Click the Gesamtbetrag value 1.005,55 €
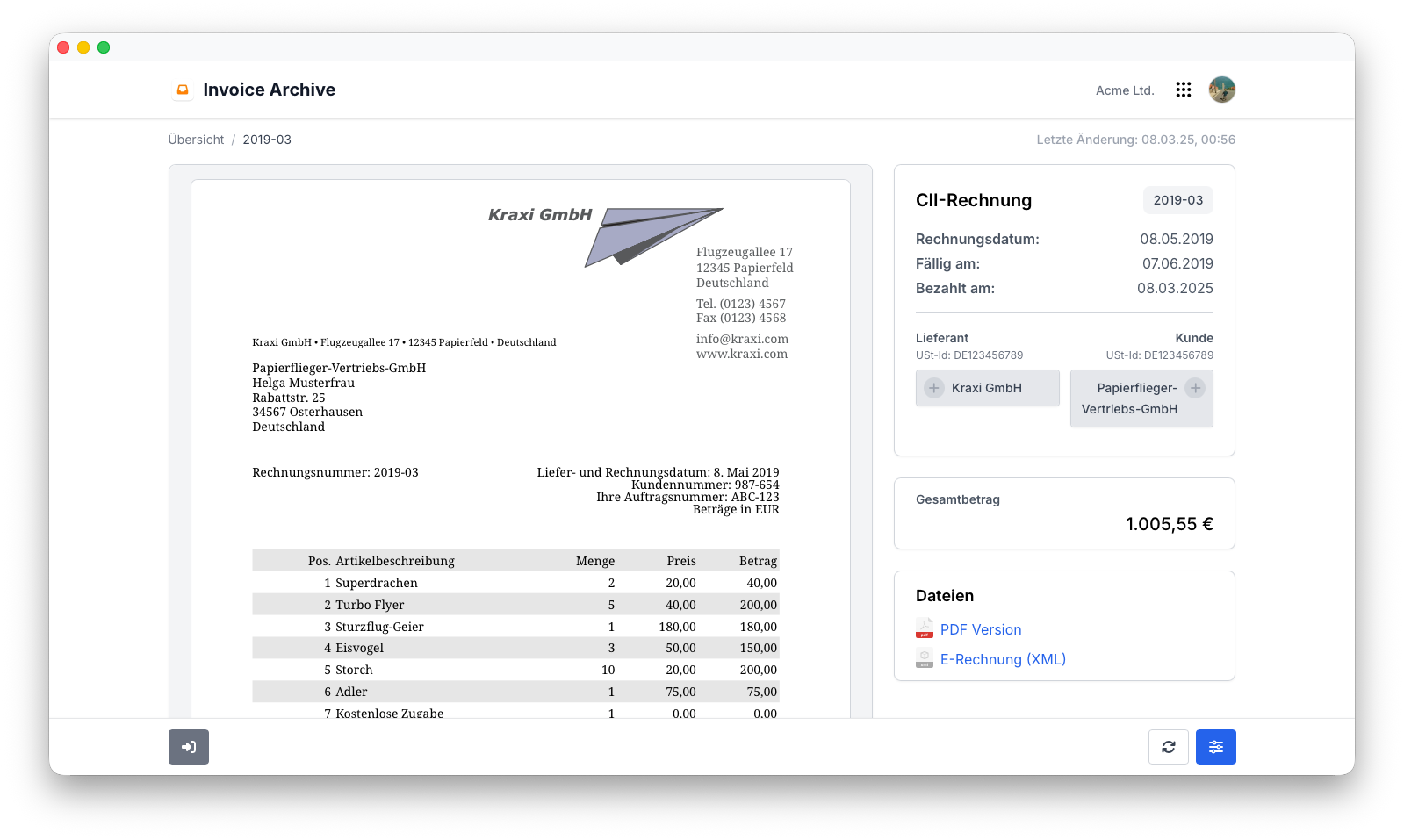 tap(1170, 524)
